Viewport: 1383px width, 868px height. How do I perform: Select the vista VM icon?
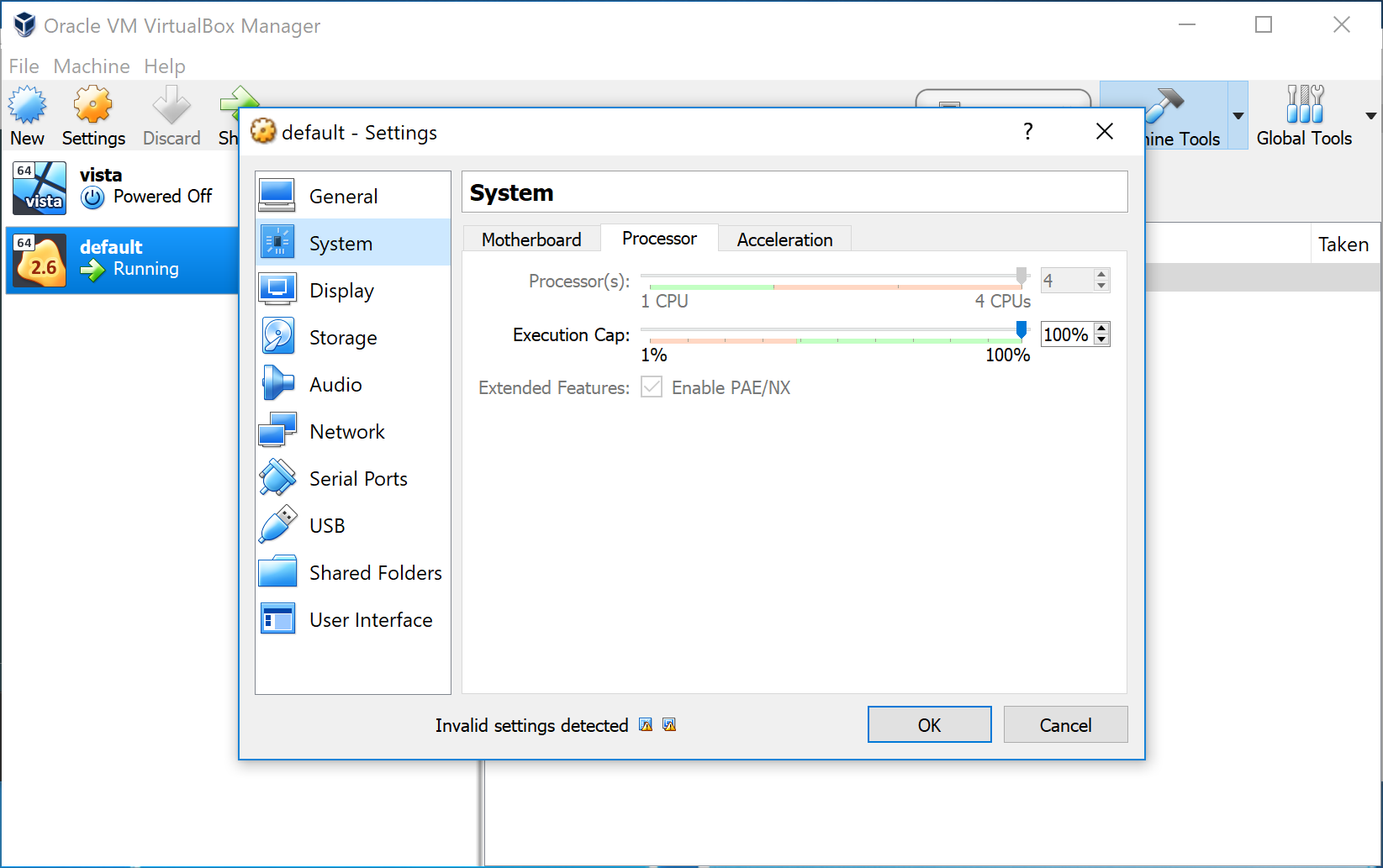pyautogui.click(x=40, y=188)
